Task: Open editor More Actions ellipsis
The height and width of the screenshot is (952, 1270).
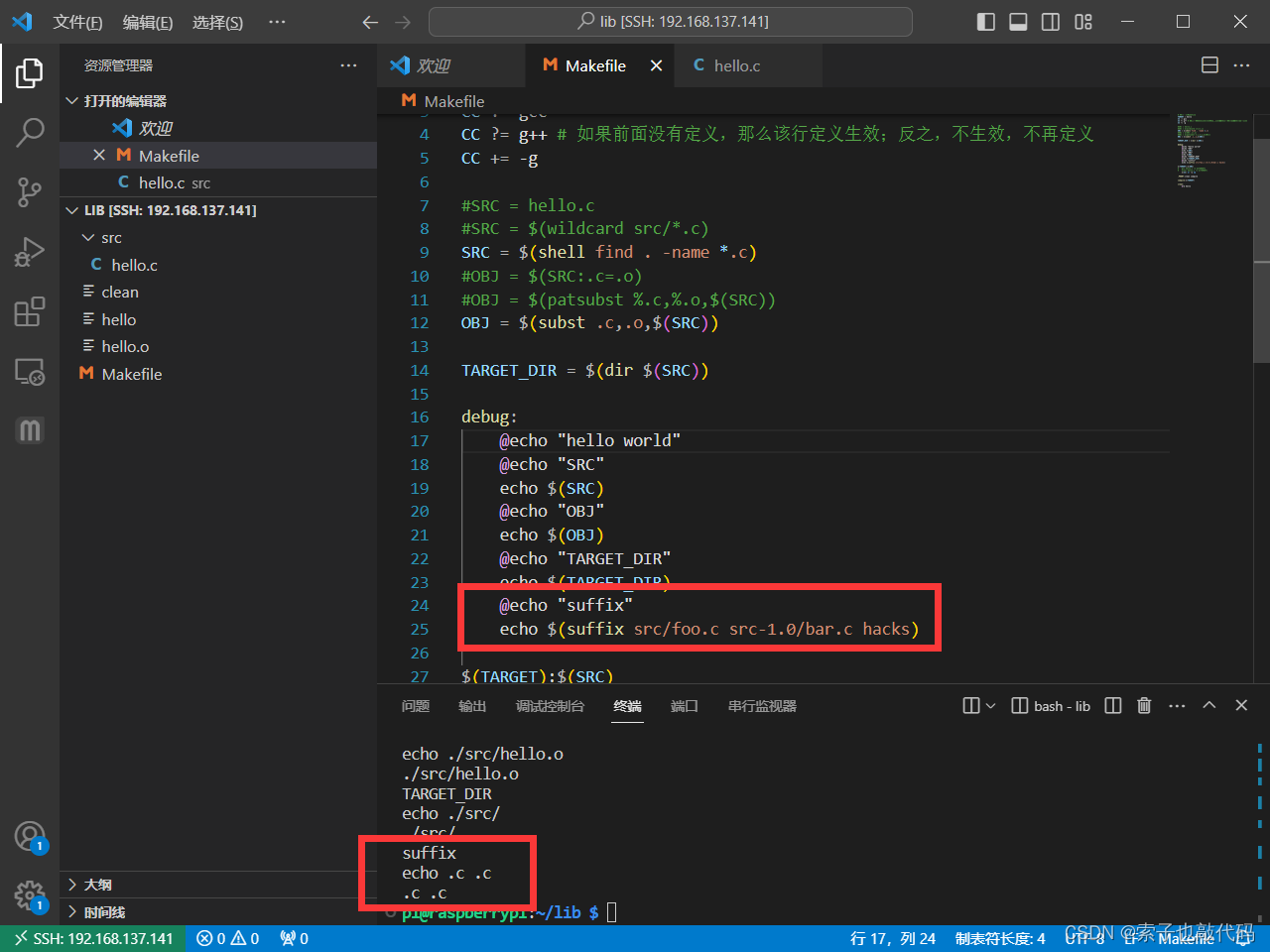Action: click(1241, 65)
